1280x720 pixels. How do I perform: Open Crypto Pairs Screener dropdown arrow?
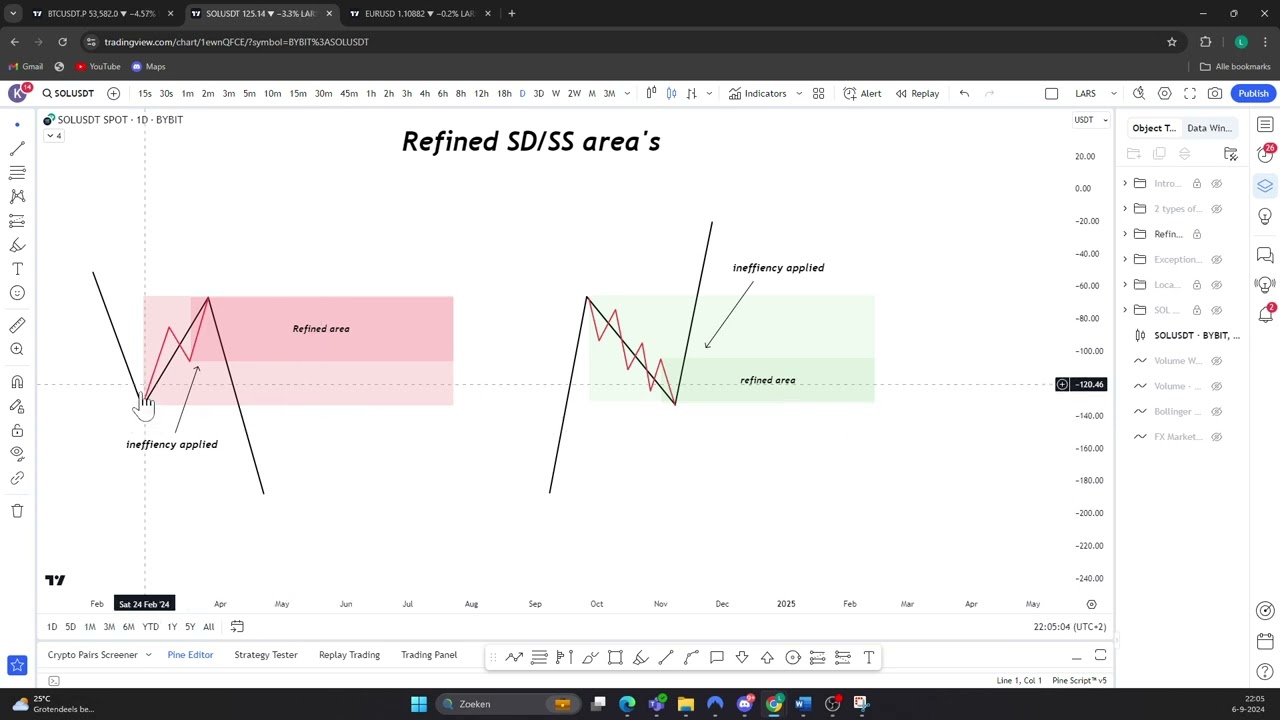click(x=148, y=655)
